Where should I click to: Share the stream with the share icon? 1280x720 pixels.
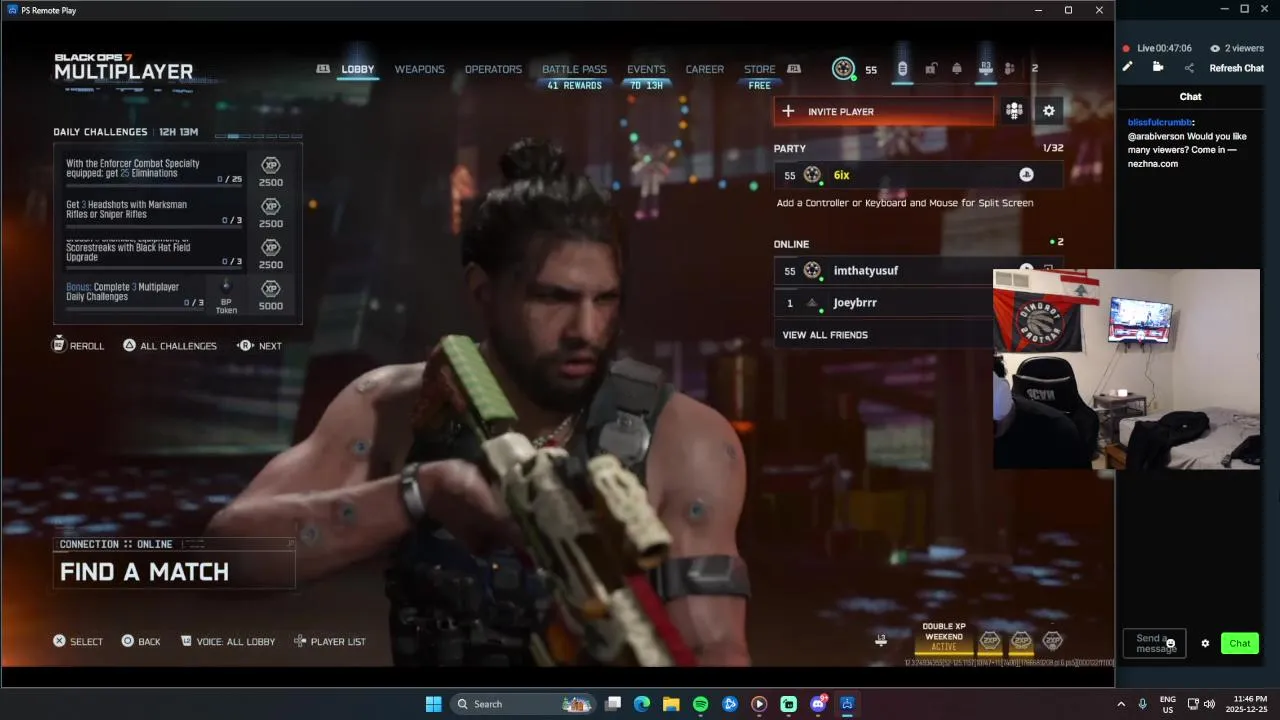click(1189, 68)
